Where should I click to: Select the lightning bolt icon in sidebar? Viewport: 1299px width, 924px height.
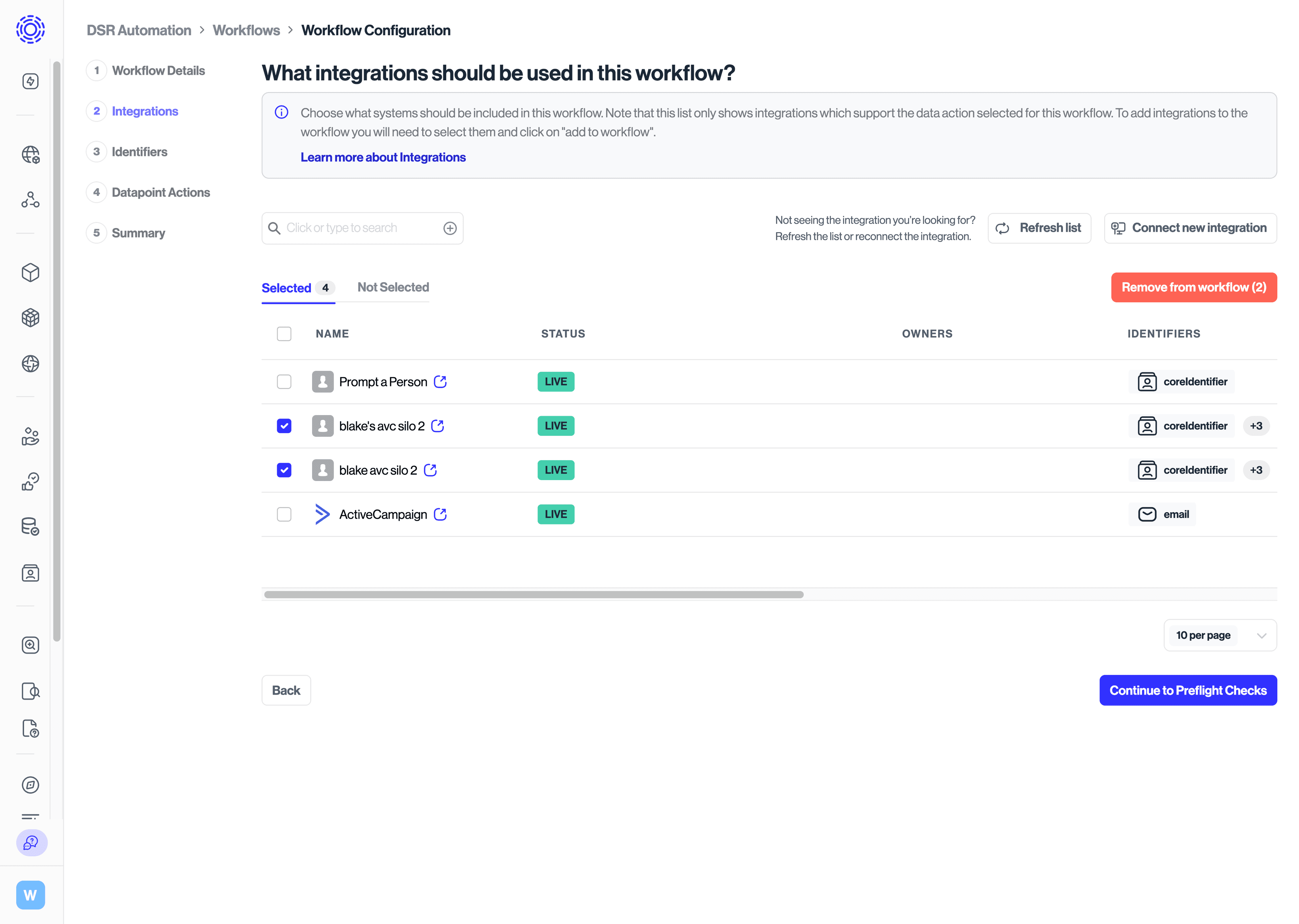(x=30, y=81)
